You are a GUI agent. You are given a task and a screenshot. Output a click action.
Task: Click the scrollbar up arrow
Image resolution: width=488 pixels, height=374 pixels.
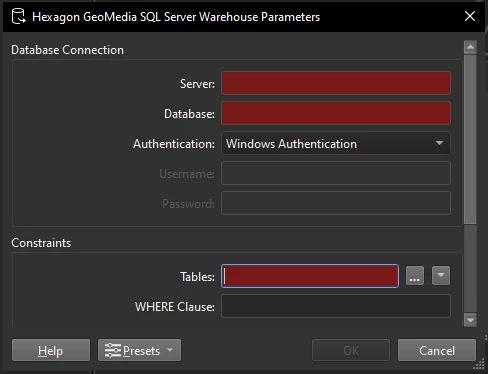(470, 47)
